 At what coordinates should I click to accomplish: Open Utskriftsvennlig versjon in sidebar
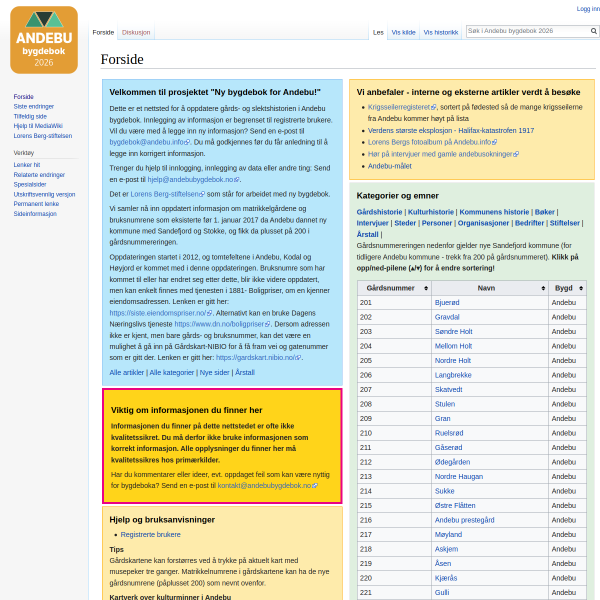click(x=44, y=194)
